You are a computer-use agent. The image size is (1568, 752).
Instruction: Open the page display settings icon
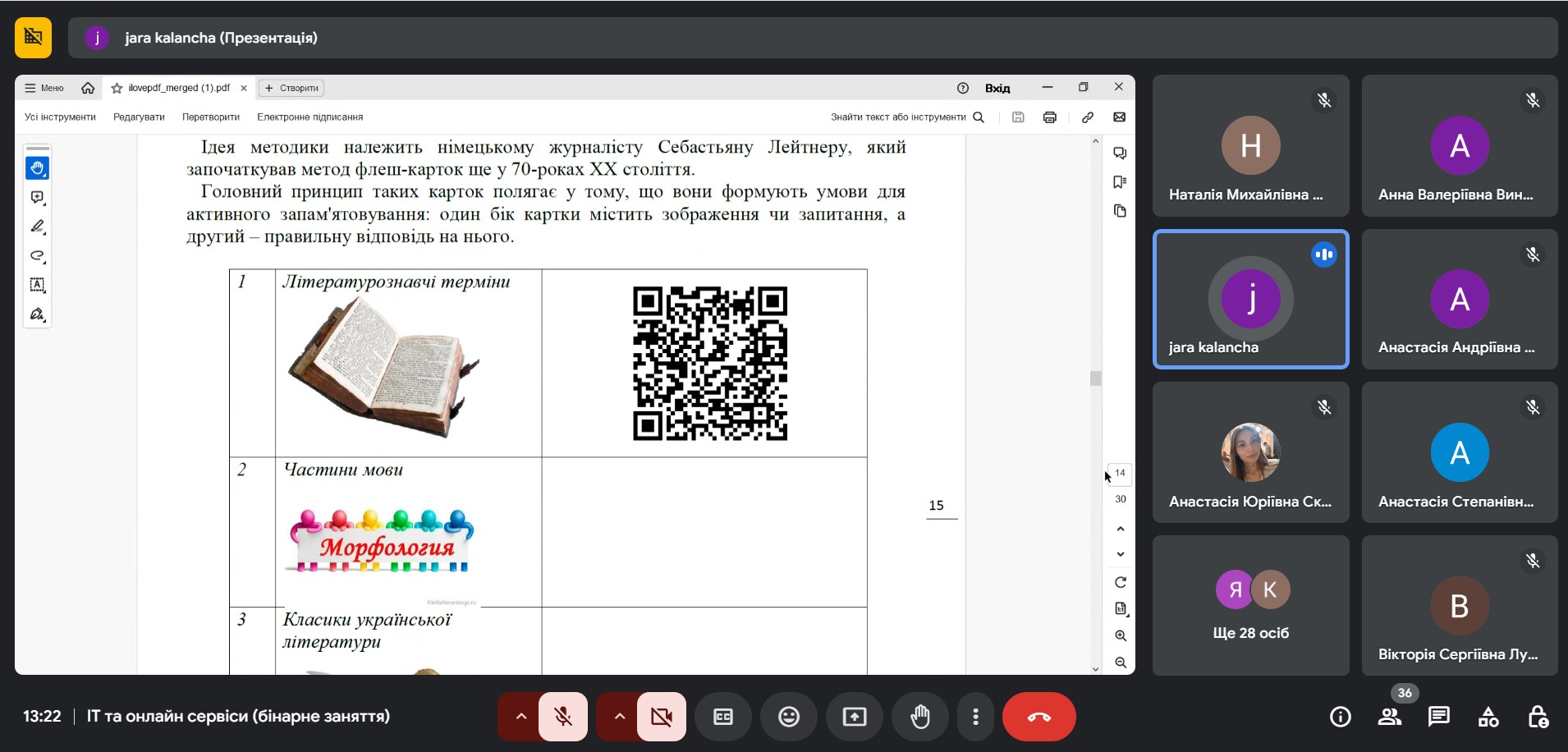click(1121, 608)
